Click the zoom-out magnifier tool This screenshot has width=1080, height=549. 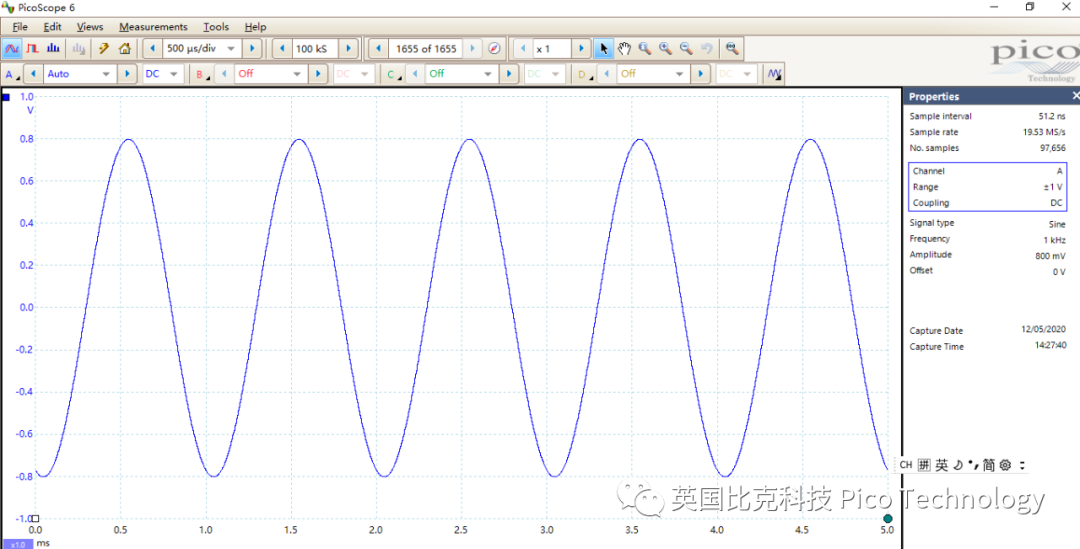[686, 49]
